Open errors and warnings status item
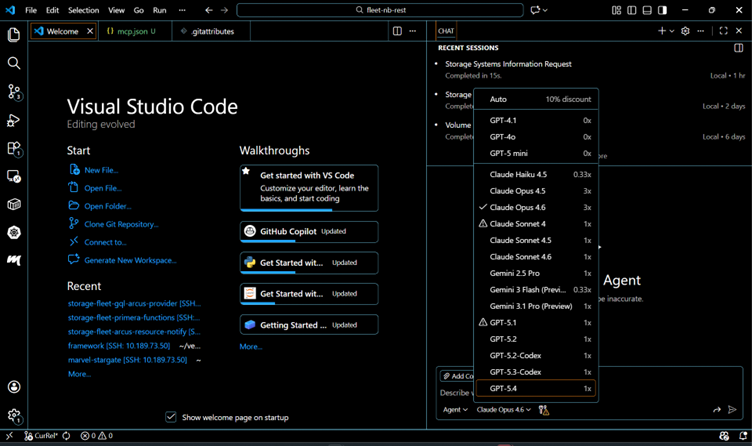Image resolution: width=752 pixels, height=446 pixels. tap(96, 436)
